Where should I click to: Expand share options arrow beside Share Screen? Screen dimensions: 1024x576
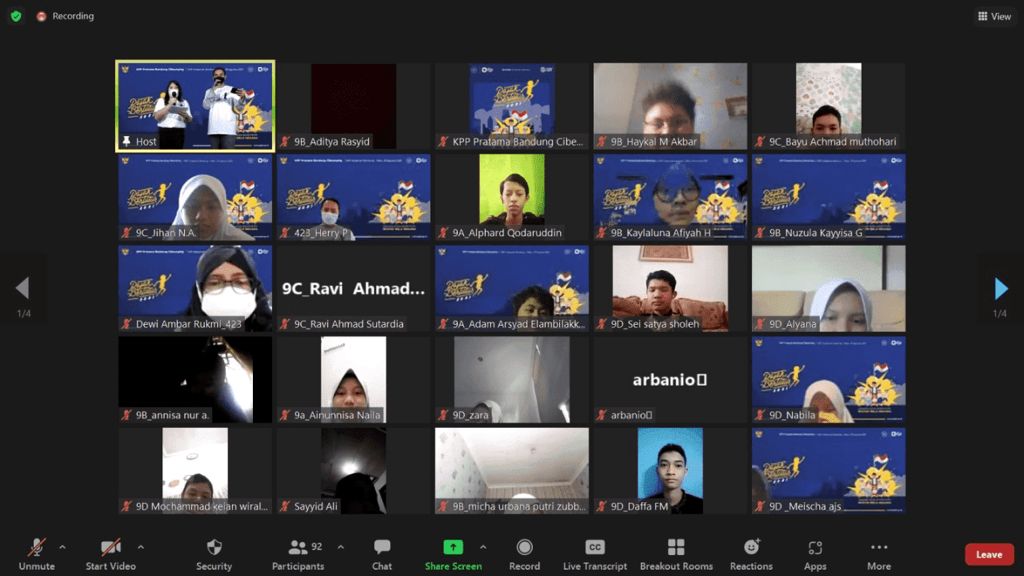pos(483,547)
